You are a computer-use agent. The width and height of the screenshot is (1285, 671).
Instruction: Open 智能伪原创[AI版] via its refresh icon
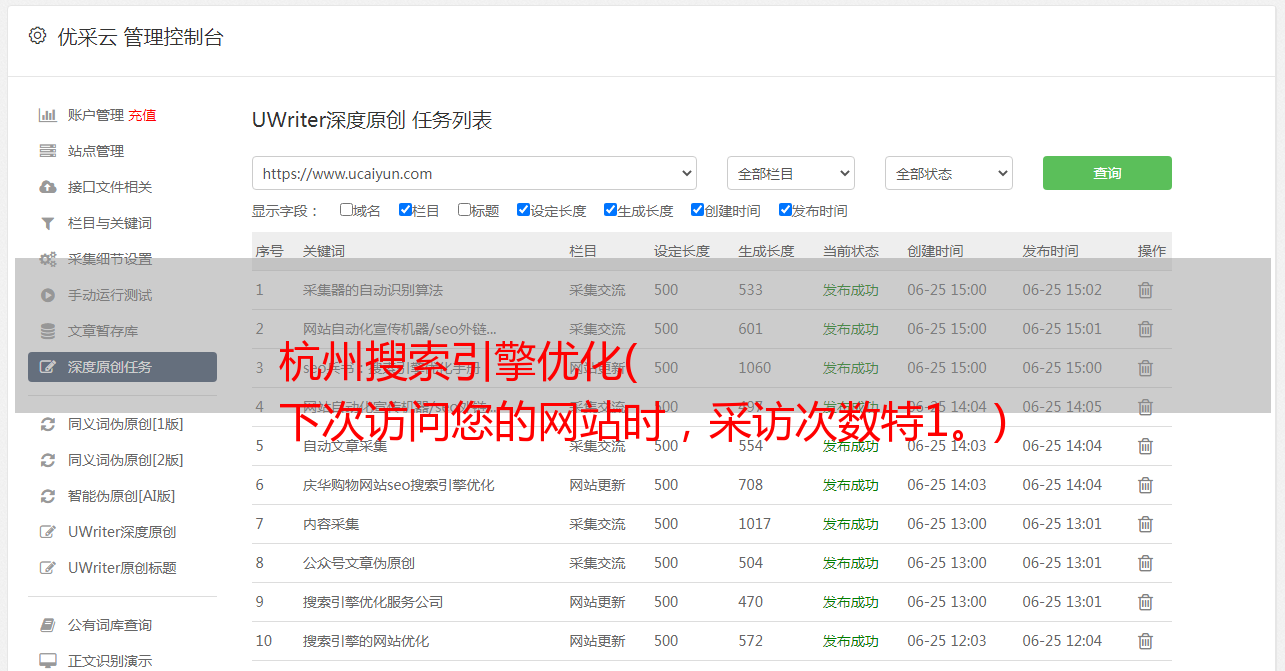point(47,496)
